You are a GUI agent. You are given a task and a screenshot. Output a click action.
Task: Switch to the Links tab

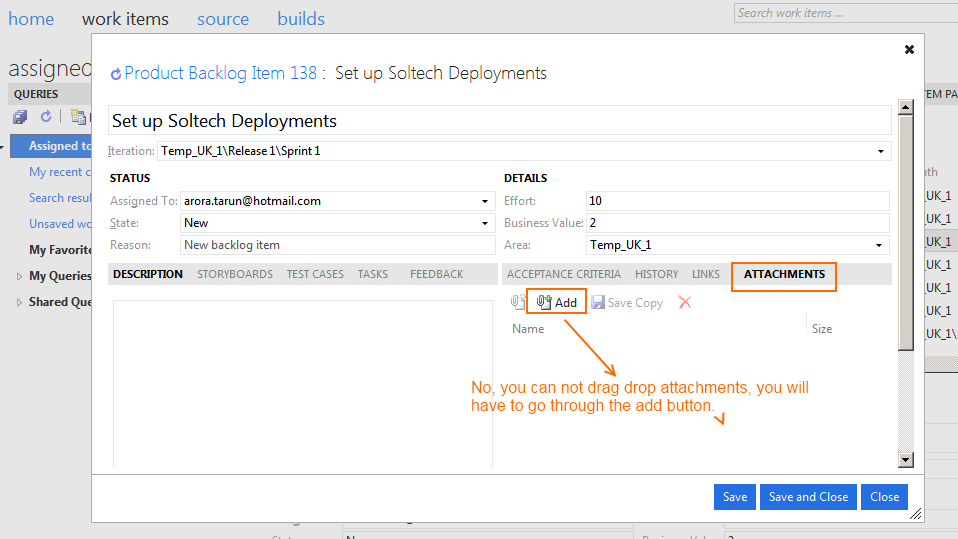(x=706, y=274)
